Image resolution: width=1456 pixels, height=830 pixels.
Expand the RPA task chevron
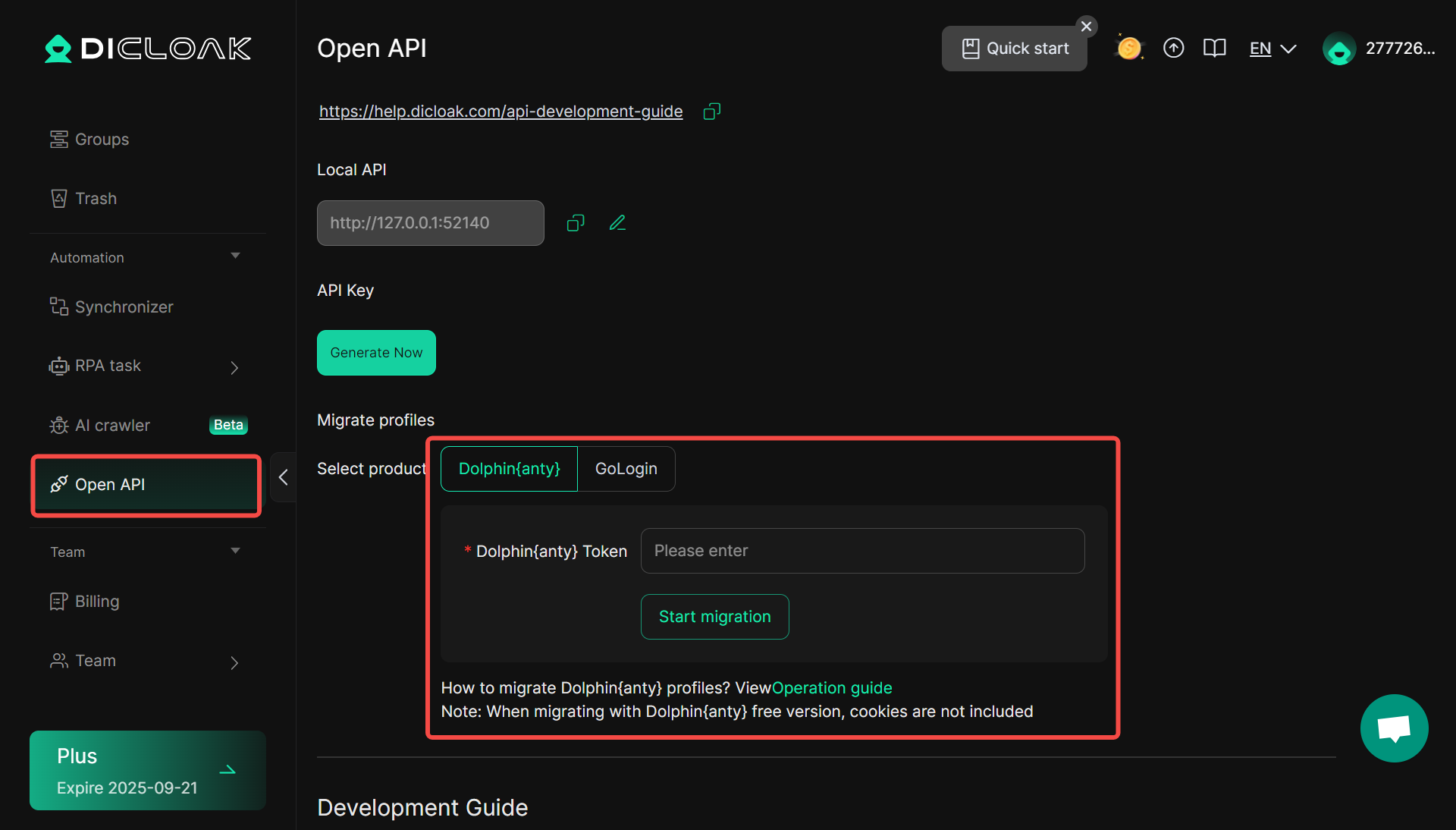point(234,368)
